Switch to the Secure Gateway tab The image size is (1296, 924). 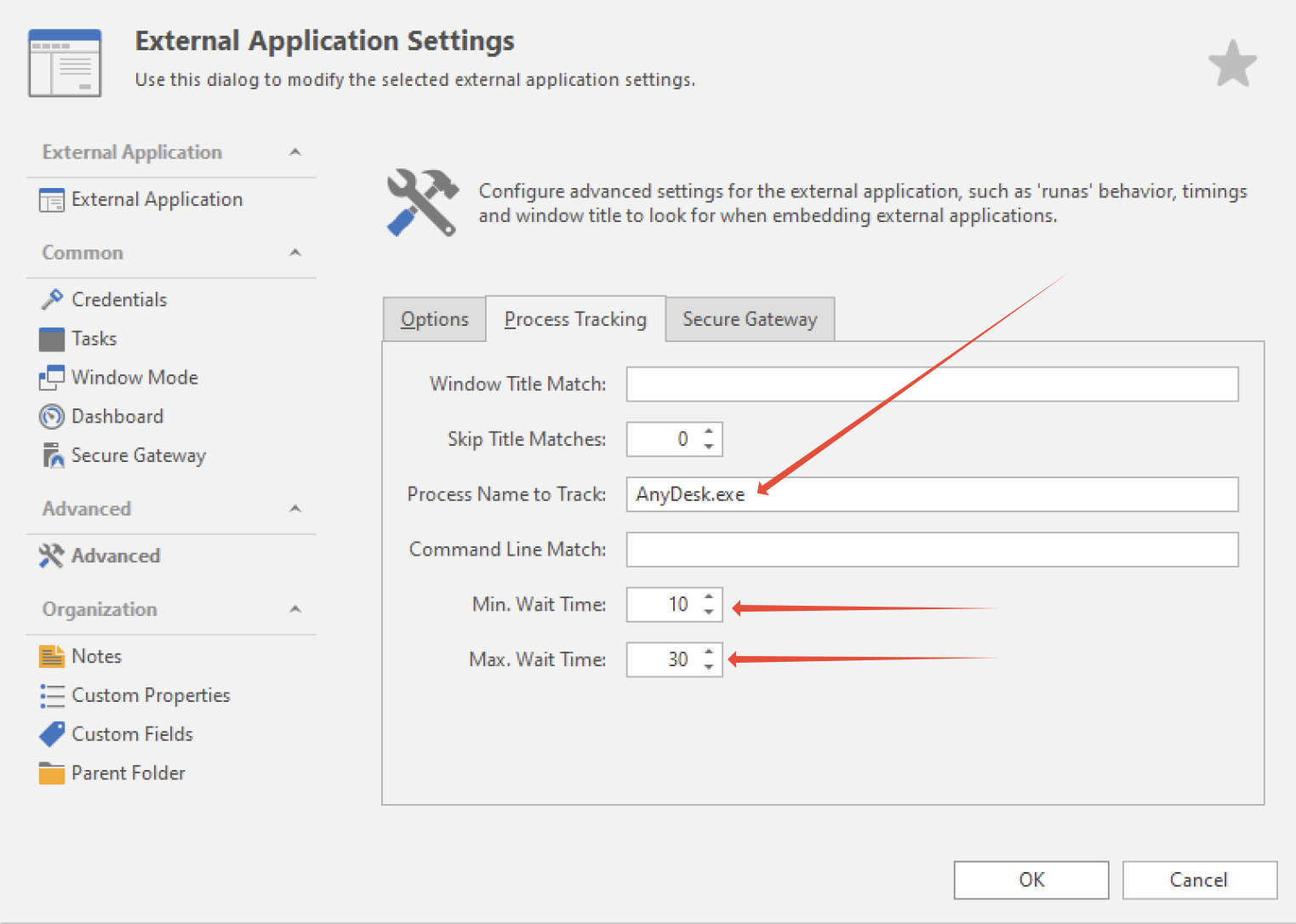[749, 319]
